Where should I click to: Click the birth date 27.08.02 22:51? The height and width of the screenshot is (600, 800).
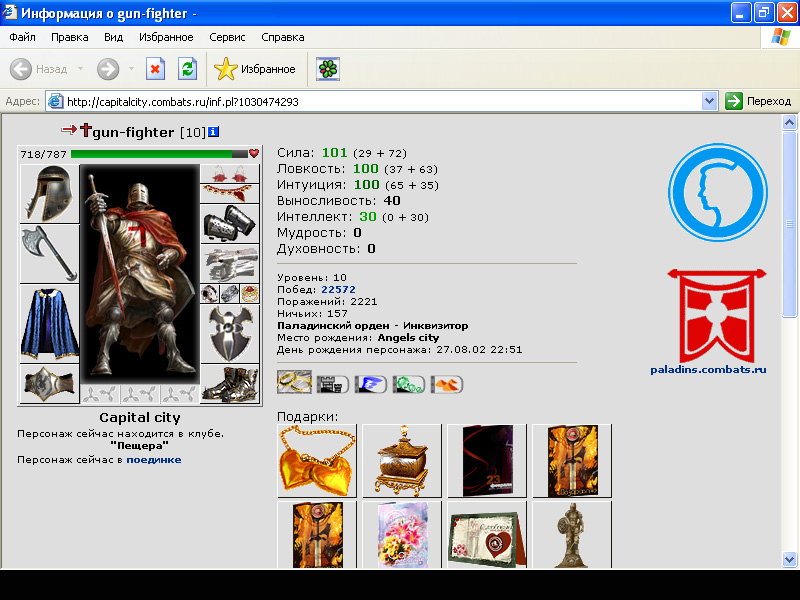click(479, 350)
